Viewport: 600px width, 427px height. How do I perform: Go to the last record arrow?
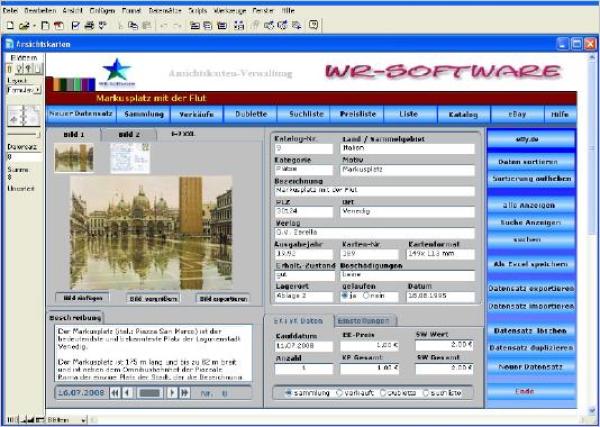[184, 393]
